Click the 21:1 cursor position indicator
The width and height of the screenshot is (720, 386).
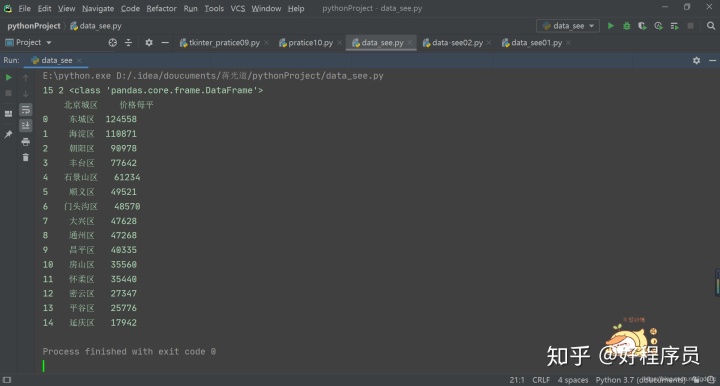click(517, 380)
